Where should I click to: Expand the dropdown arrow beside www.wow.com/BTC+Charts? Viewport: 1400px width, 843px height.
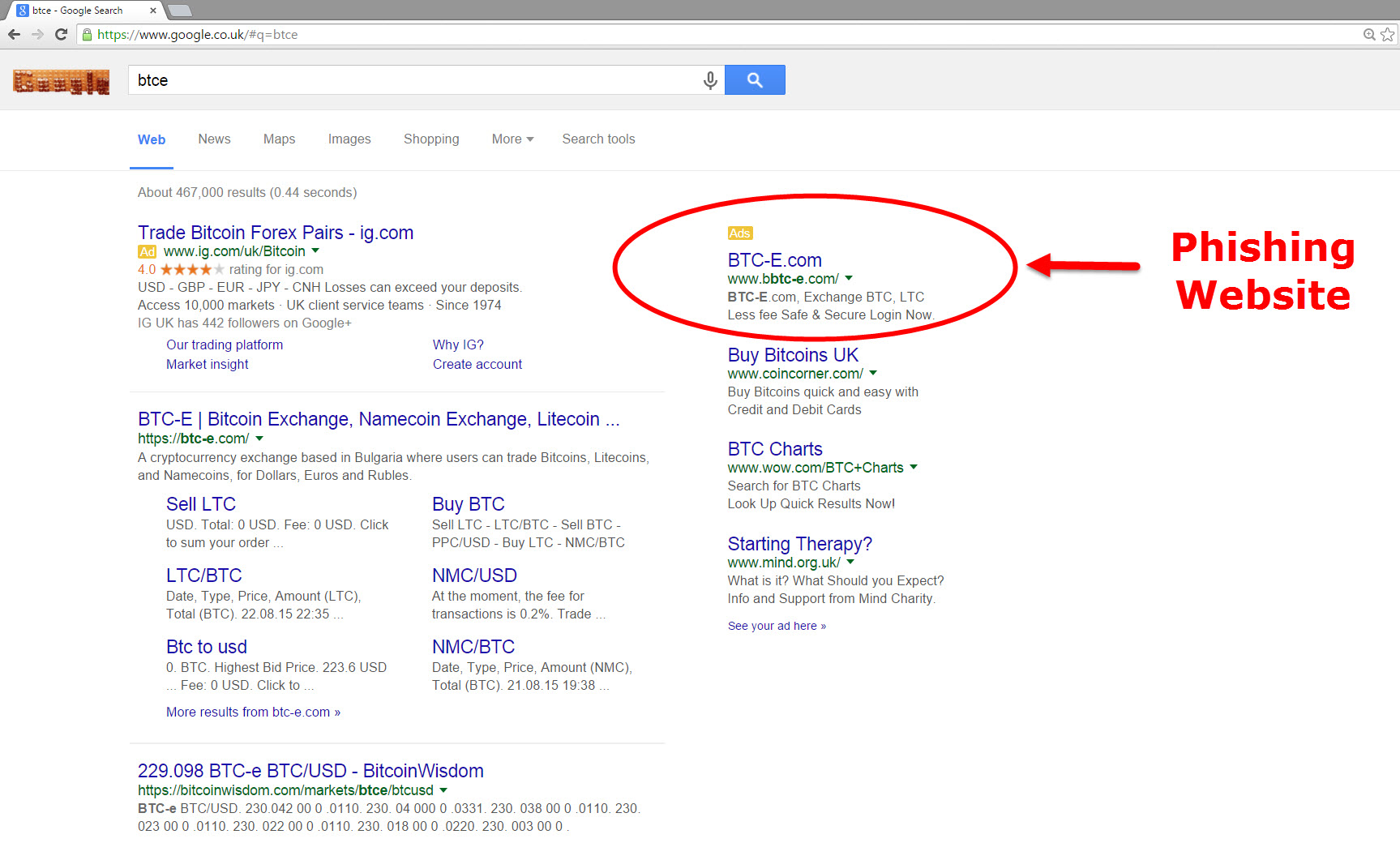click(914, 468)
